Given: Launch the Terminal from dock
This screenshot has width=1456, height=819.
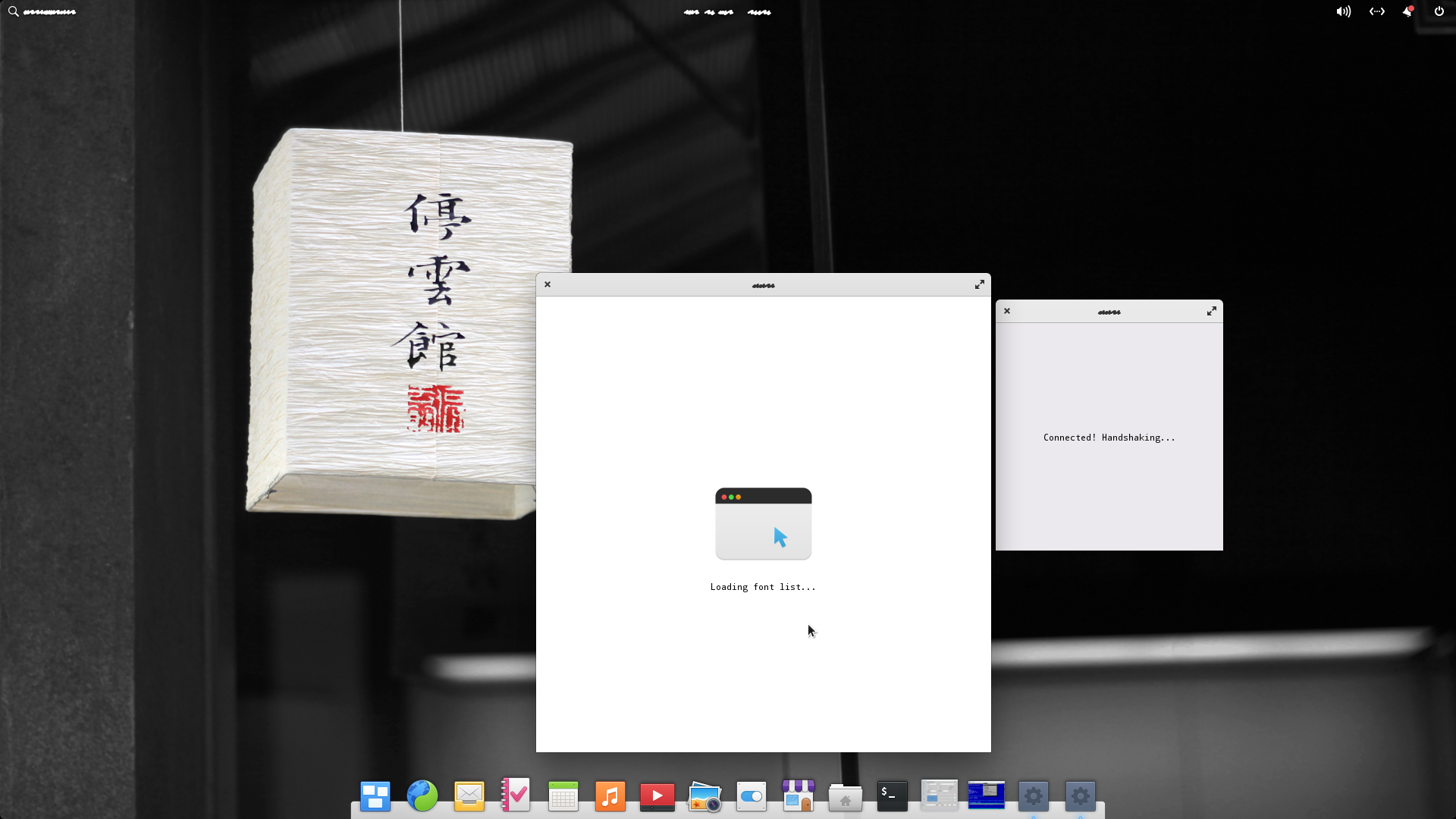Looking at the screenshot, I should pyautogui.click(x=893, y=796).
